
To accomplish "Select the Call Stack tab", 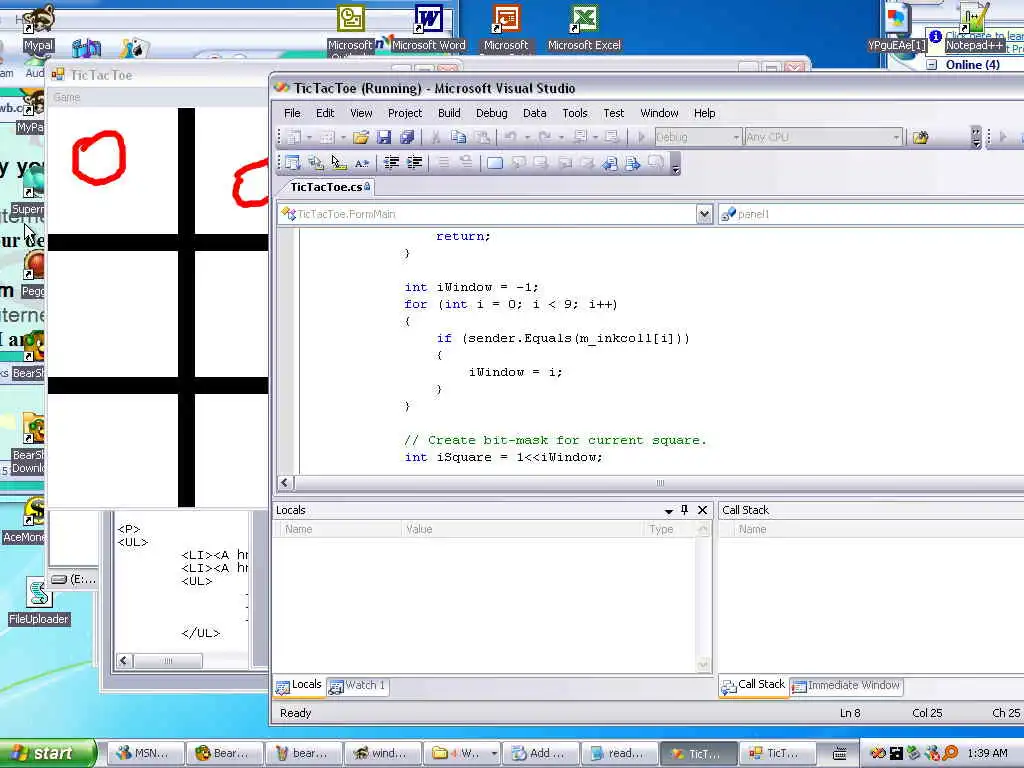I will click(x=754, y=685).
